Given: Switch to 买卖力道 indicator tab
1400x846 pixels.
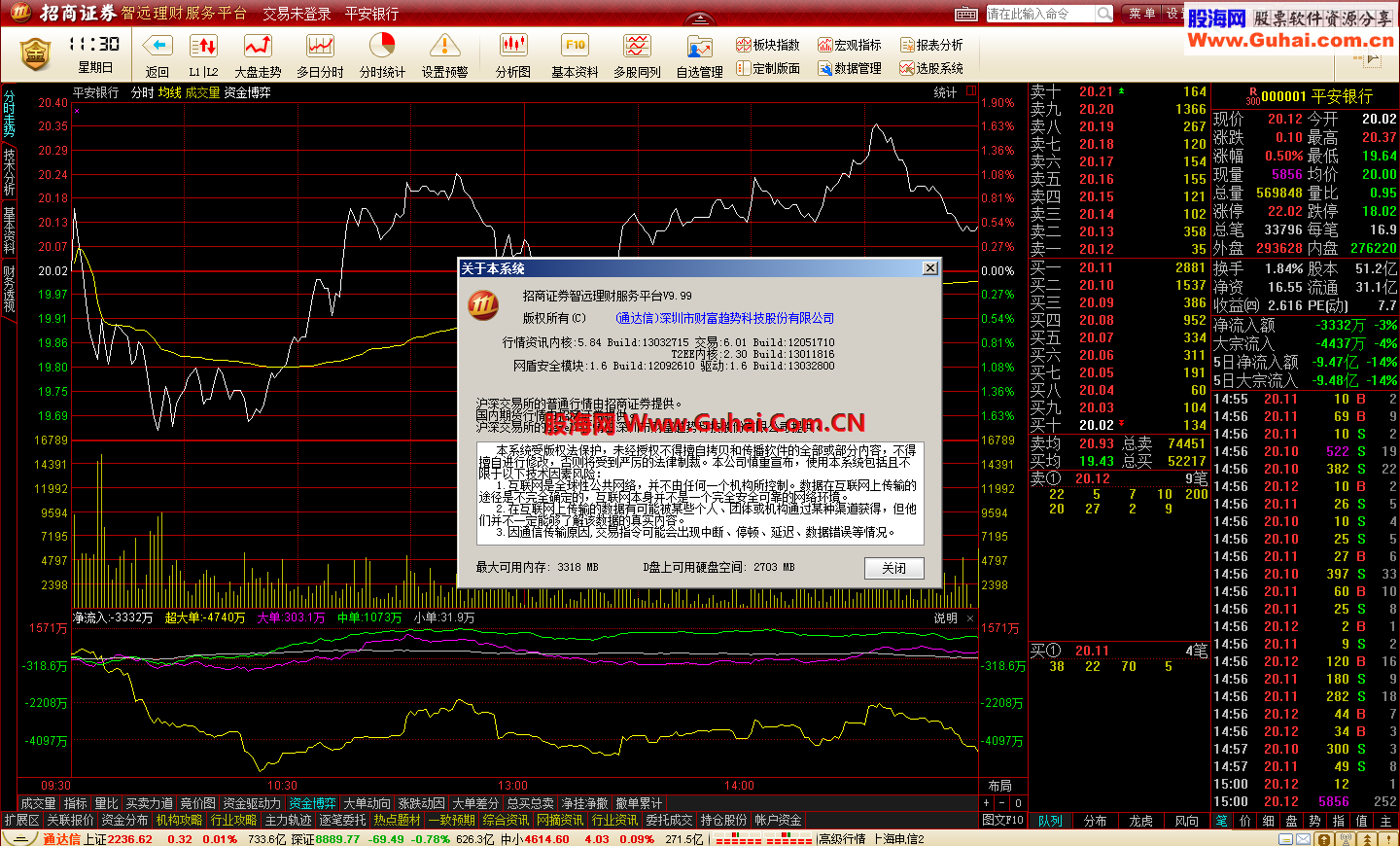Looking at the screenshot, I should pyautogui.click(x=150, y=803).
